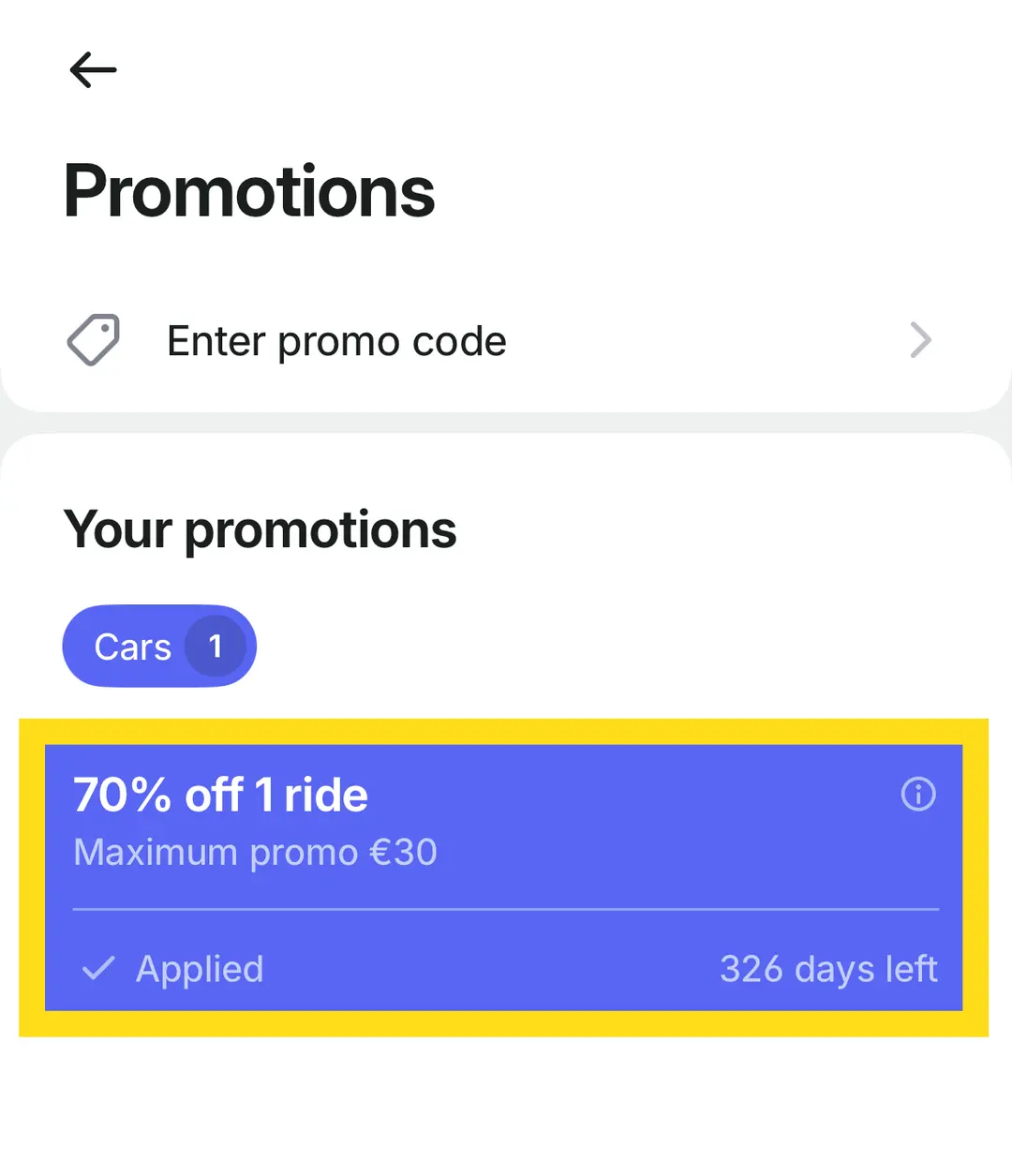Select the 70% off 1 ride card
Screen dimensions: 1012x1176
pos(504,877)
